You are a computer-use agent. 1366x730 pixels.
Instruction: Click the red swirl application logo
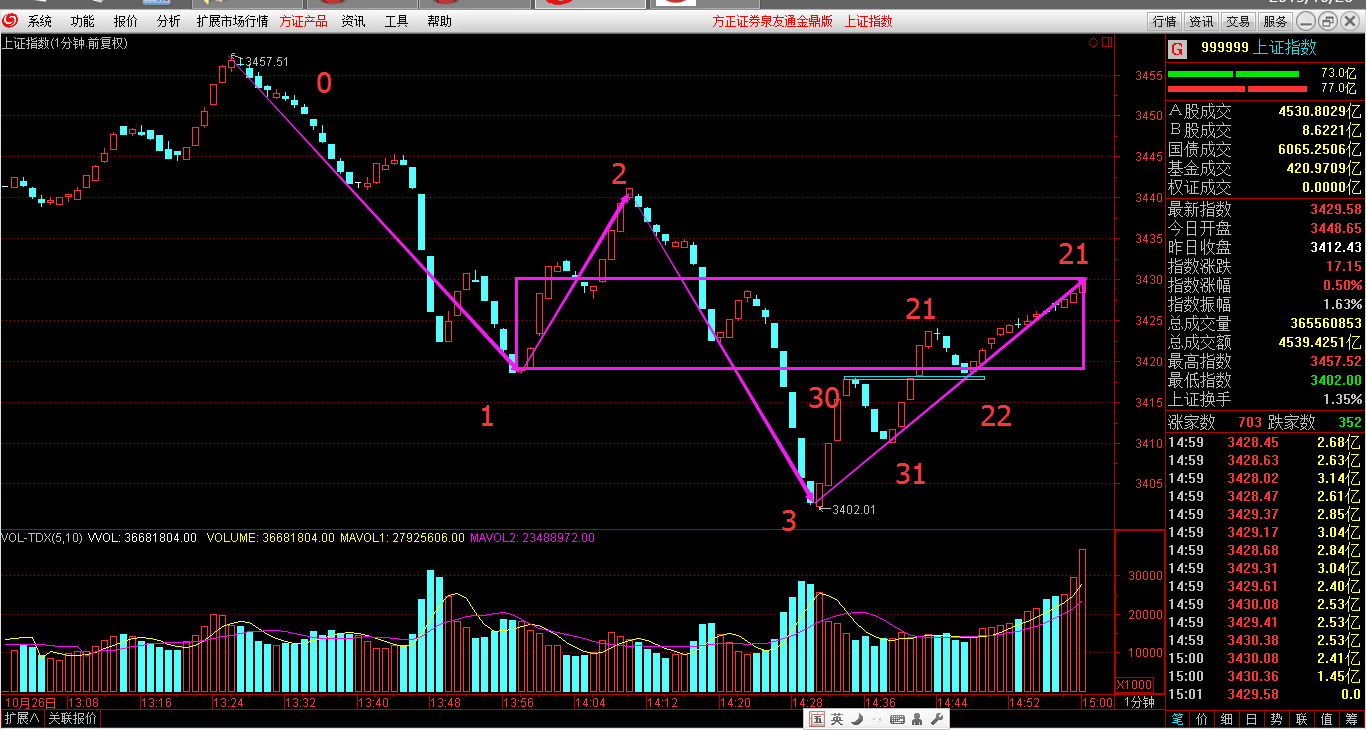(10, 21)
